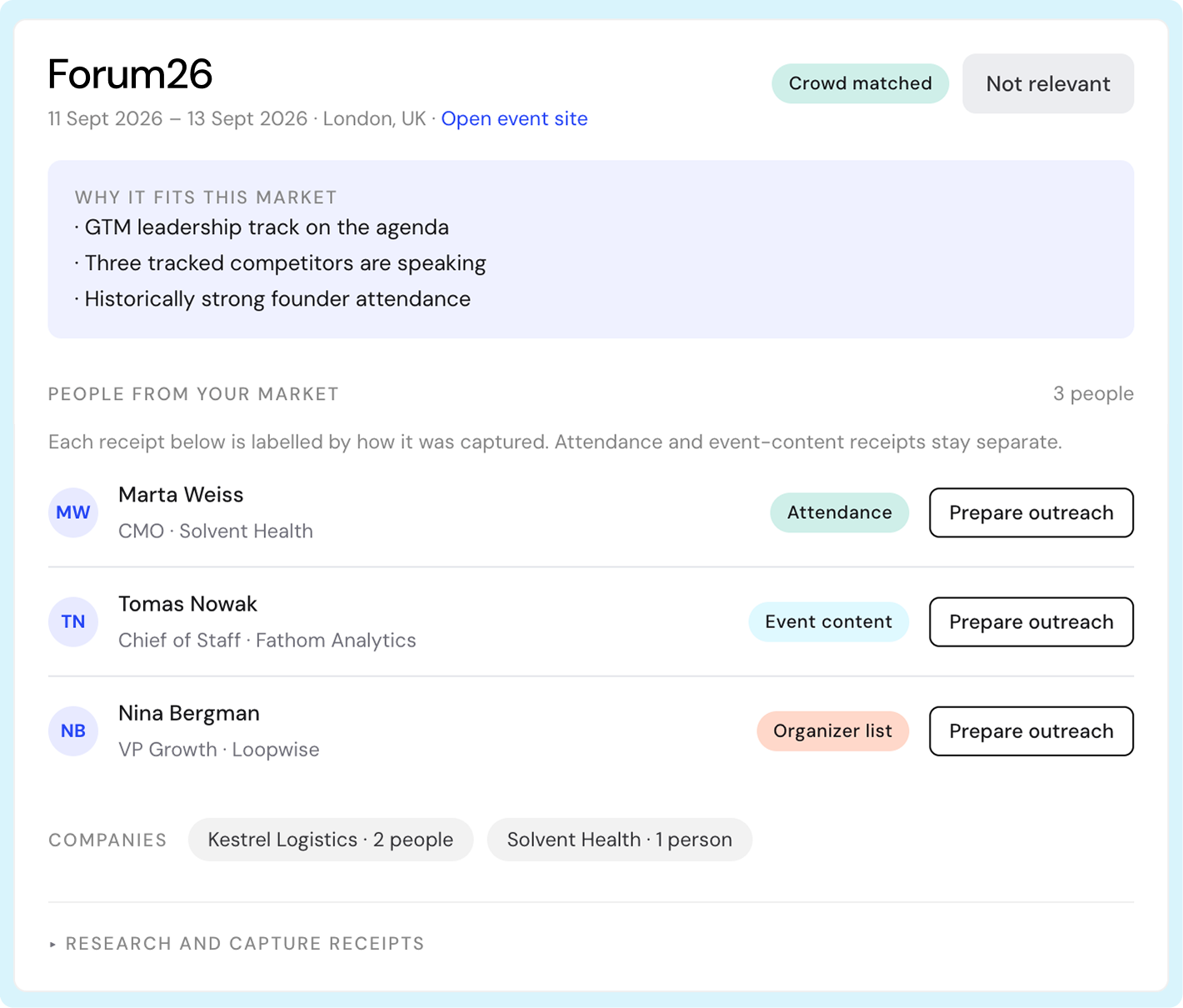Click the Crowd matched badge
The image size is (1183, 1008).
[860, 83]
